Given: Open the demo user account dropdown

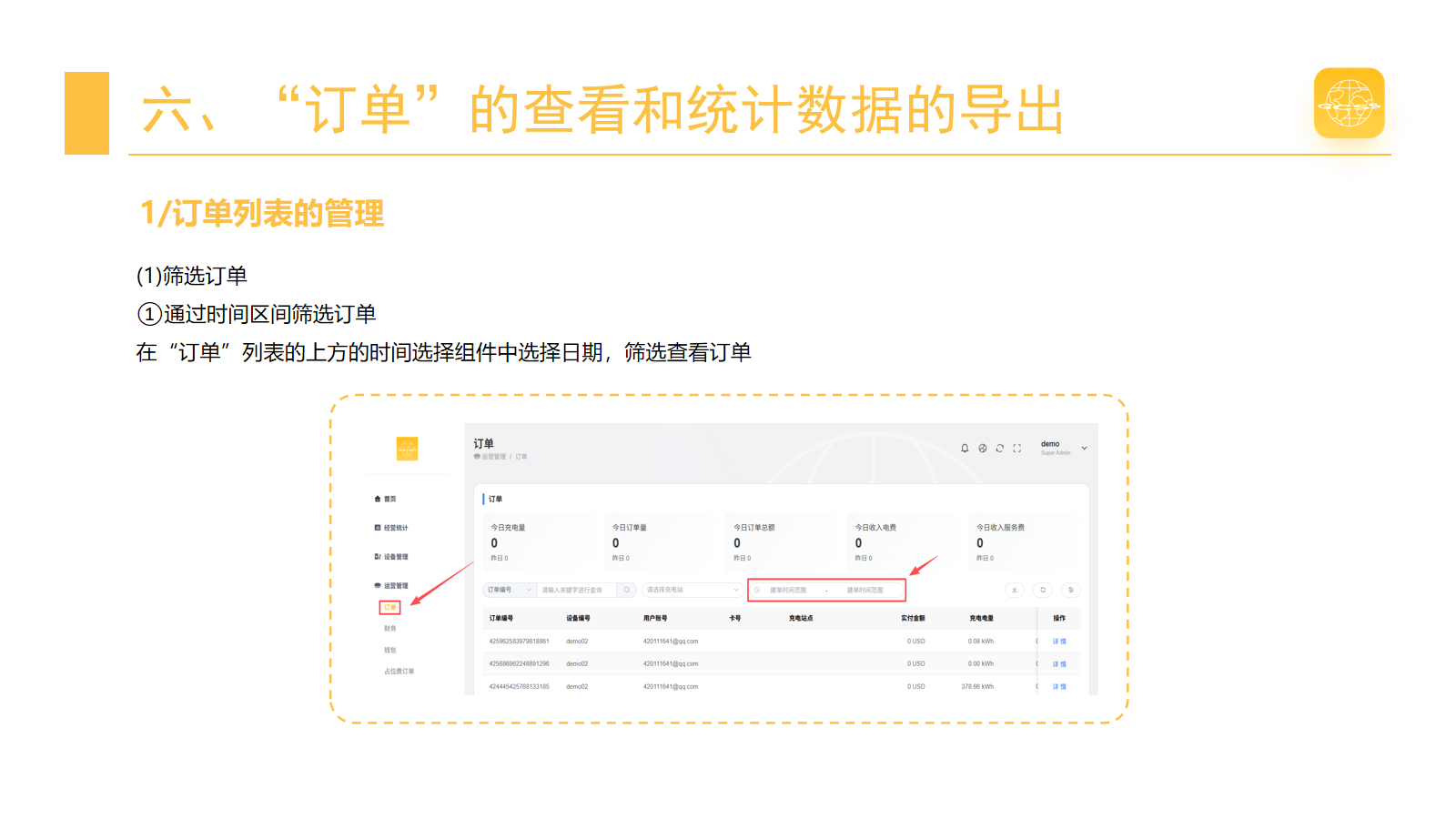Looking at the screenshot, I should 1064,448.
